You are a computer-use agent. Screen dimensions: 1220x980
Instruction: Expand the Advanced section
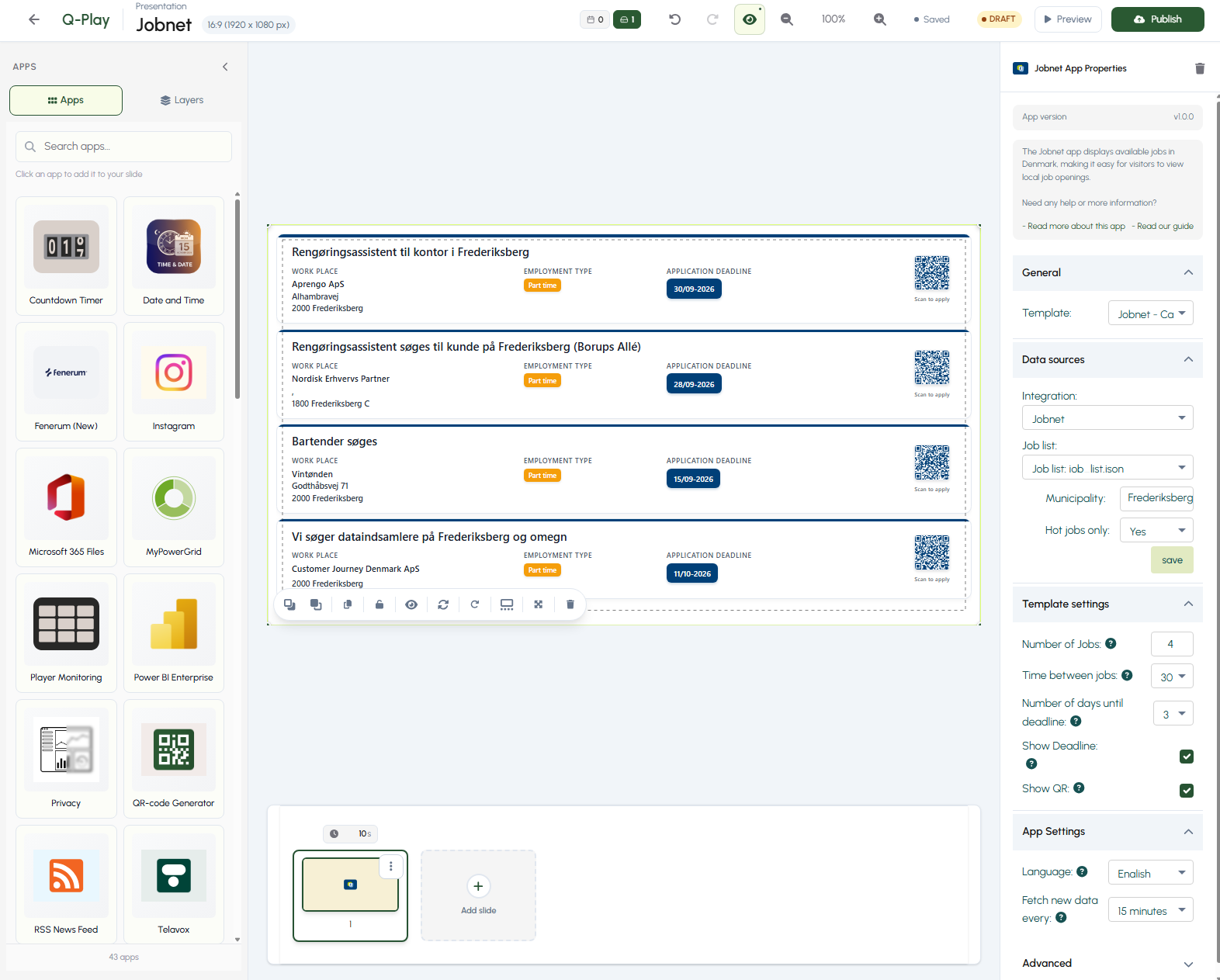[1107, 963]
